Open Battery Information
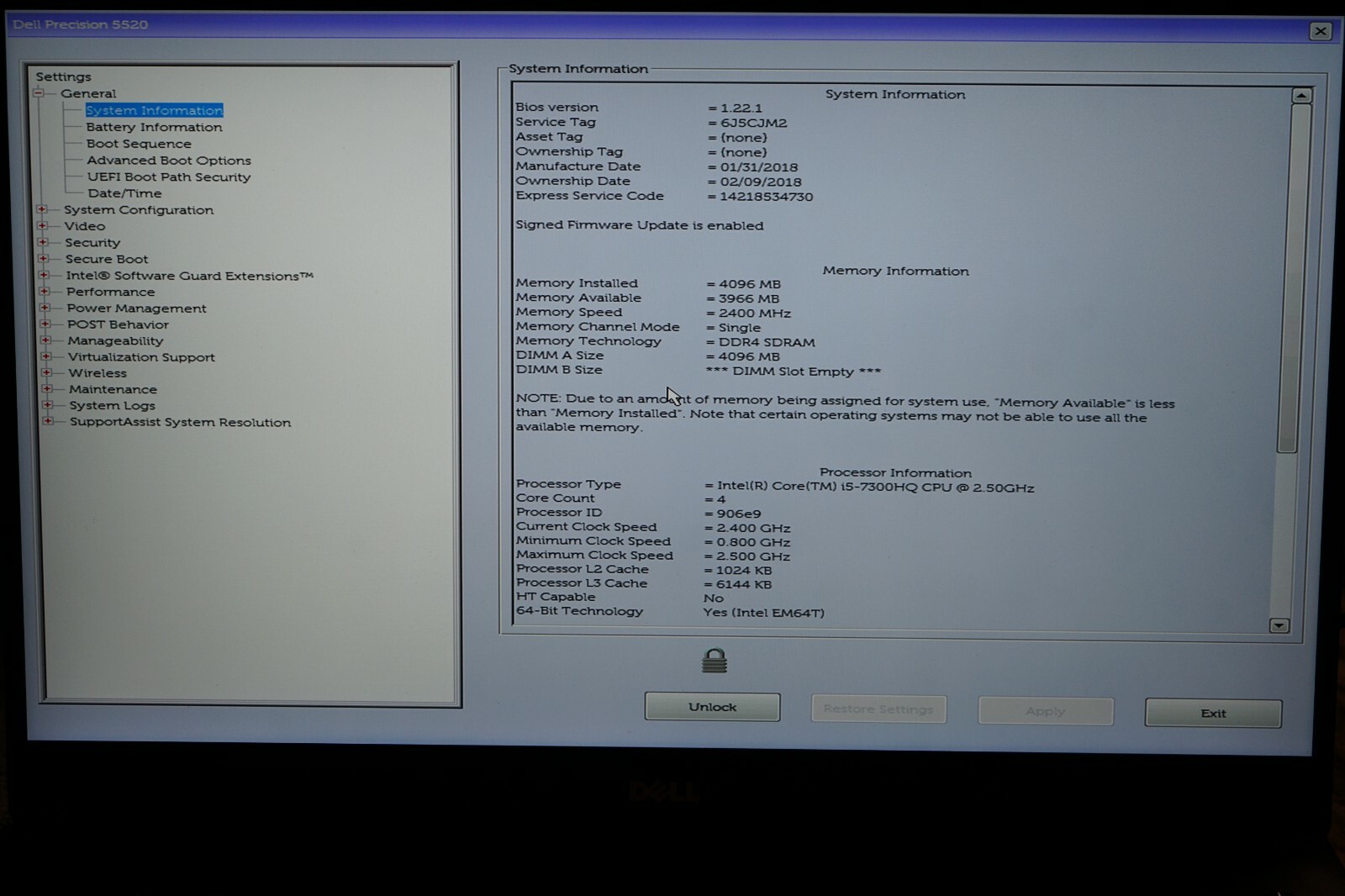 pyautogui.click(x=154, y=127)
